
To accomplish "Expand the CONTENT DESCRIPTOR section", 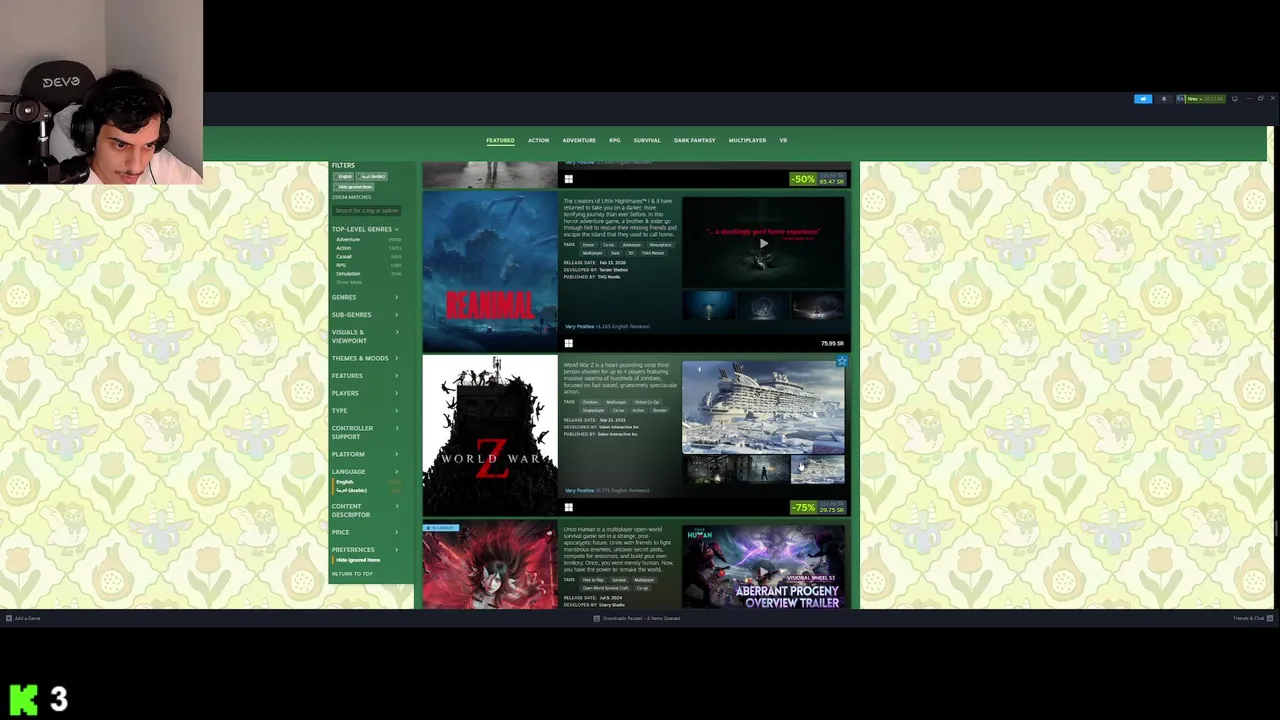I will tap(365, 511).
